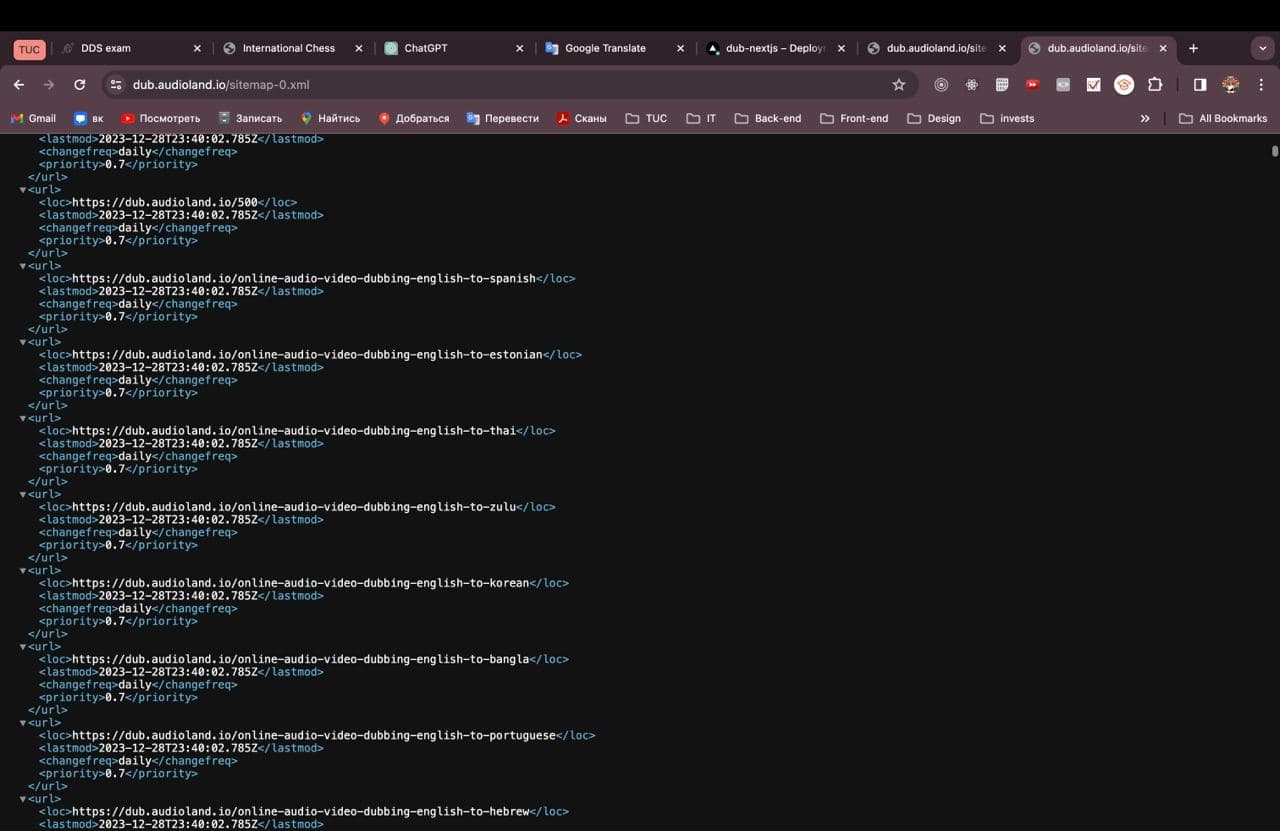The height and width of the screenshot is (831, 1280).
Task: Collapse the url node for /500
Action: [23, 189]
